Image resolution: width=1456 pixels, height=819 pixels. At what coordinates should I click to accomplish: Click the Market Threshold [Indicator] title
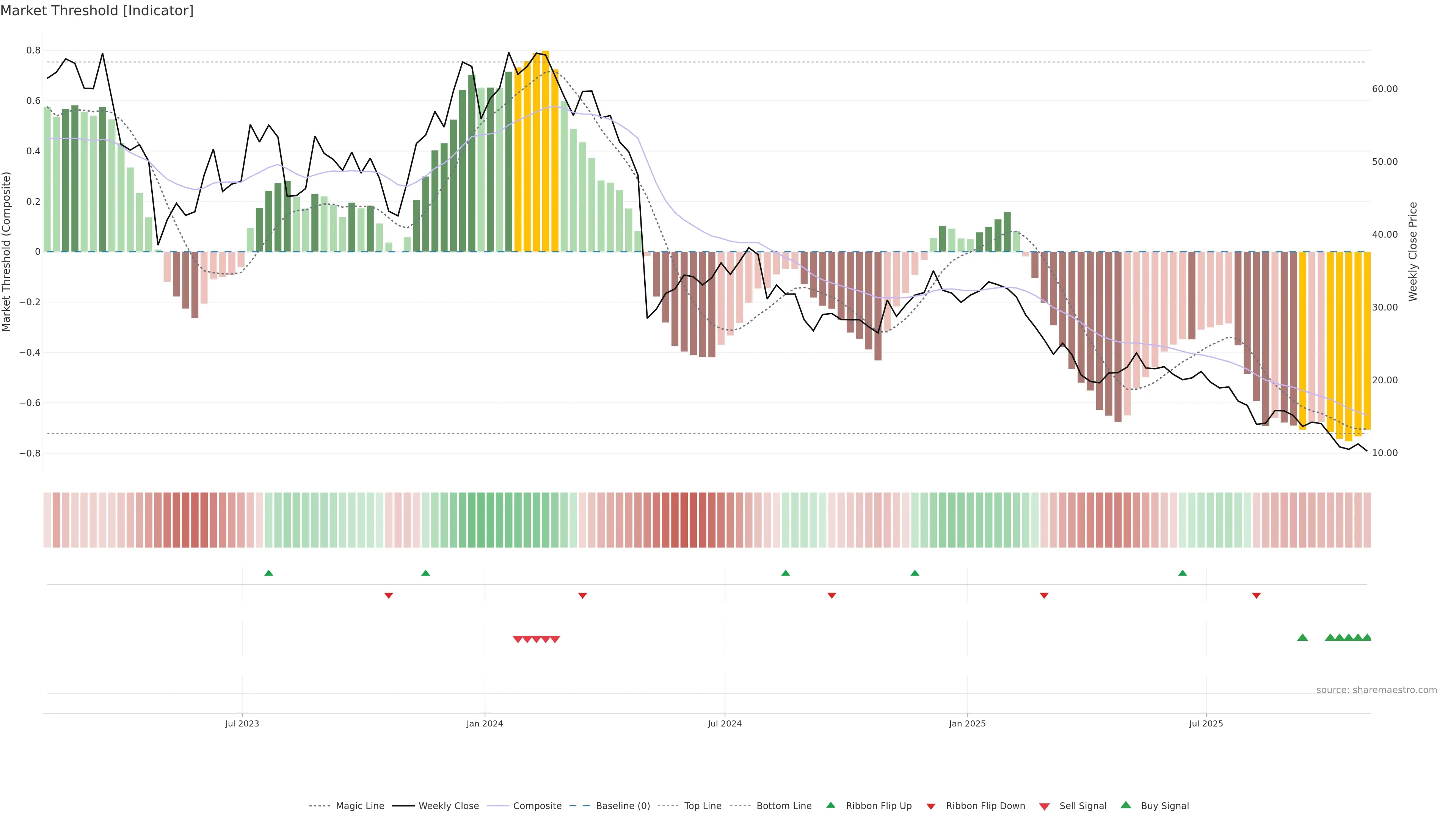97,11
